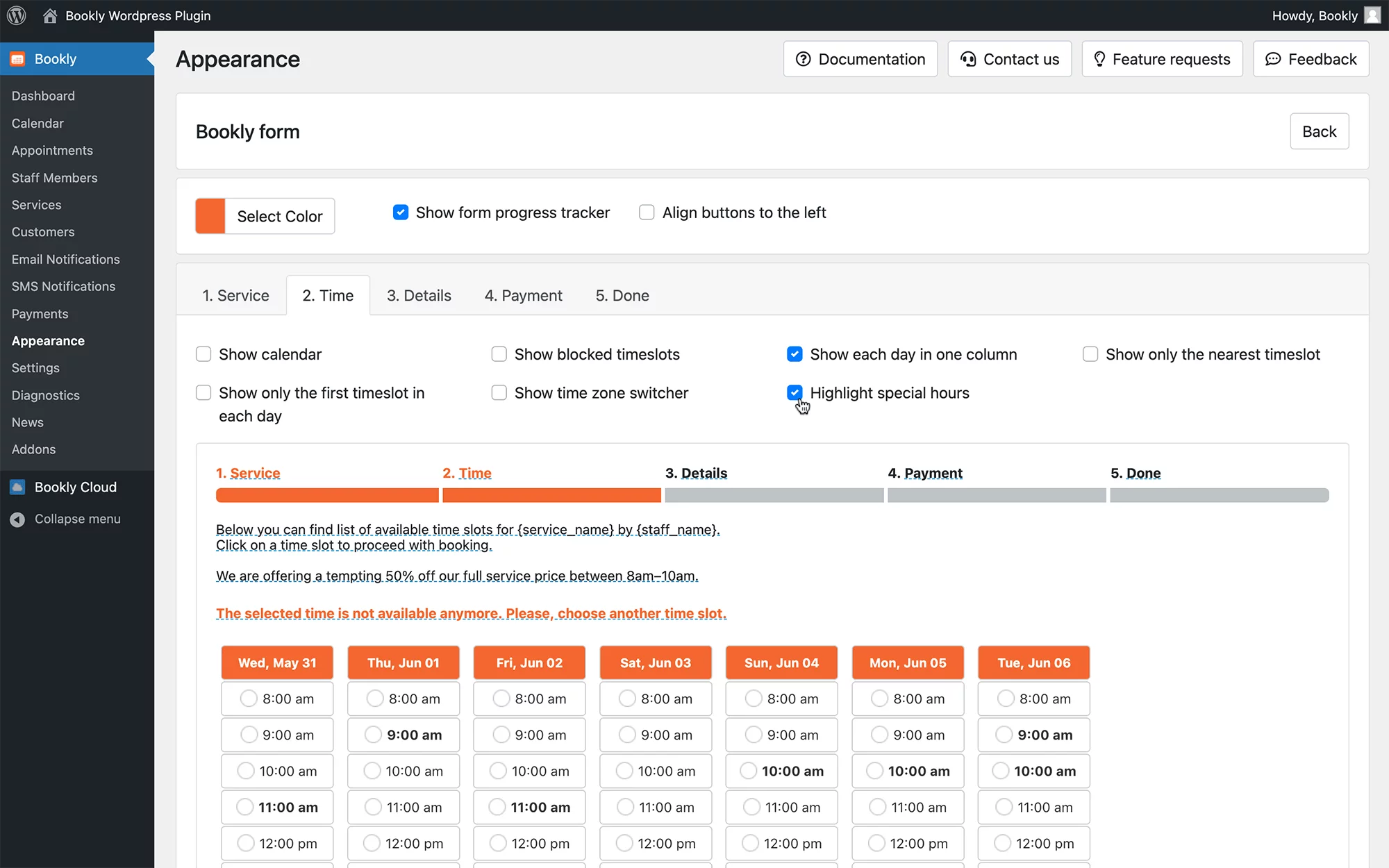Click the speech bubble icon in Feedback

coord(1273,59)
